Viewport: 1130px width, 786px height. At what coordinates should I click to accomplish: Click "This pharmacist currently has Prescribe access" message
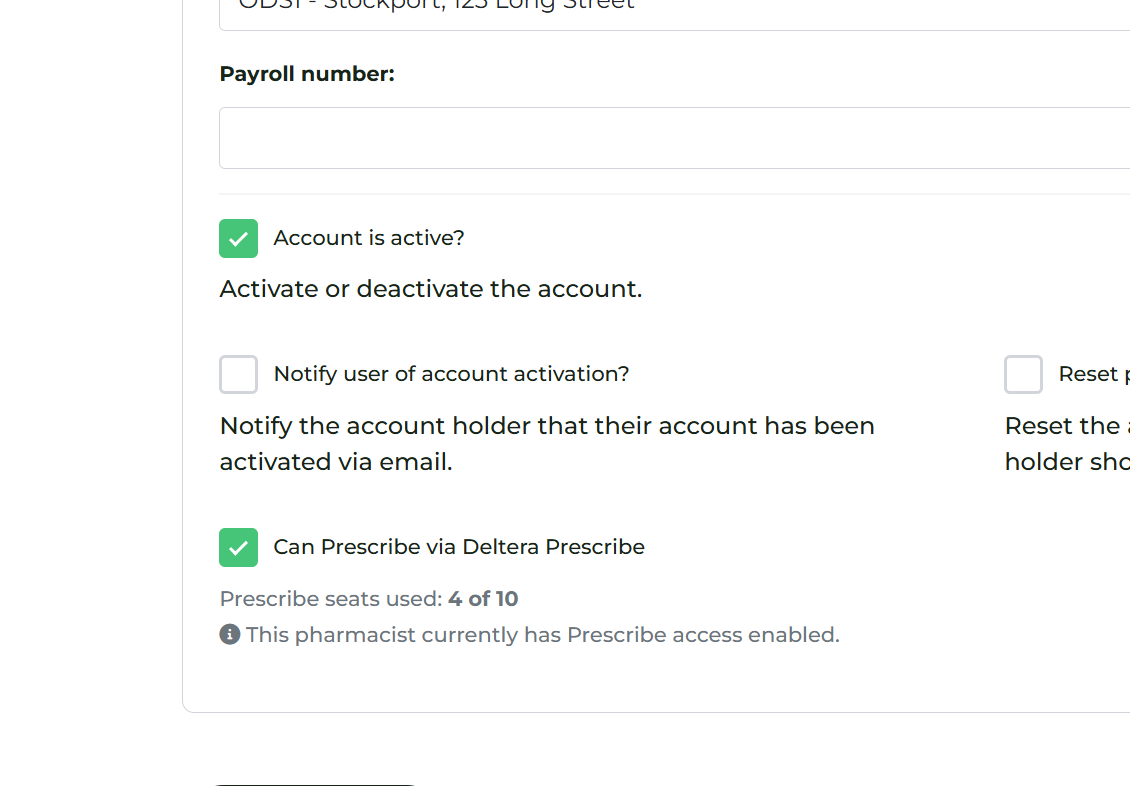tap(543, 635)
